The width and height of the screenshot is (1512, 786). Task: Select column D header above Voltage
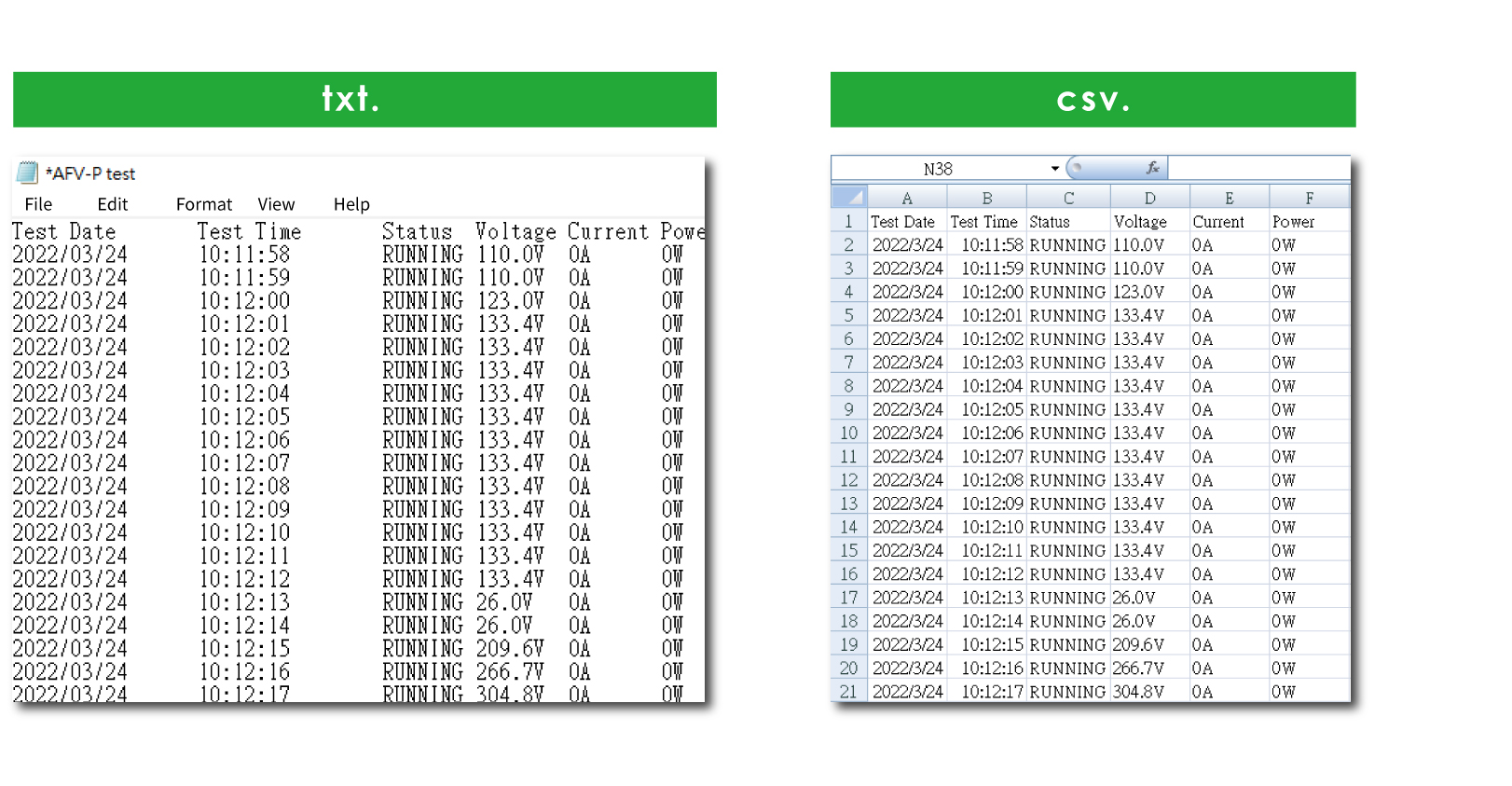1149,198
